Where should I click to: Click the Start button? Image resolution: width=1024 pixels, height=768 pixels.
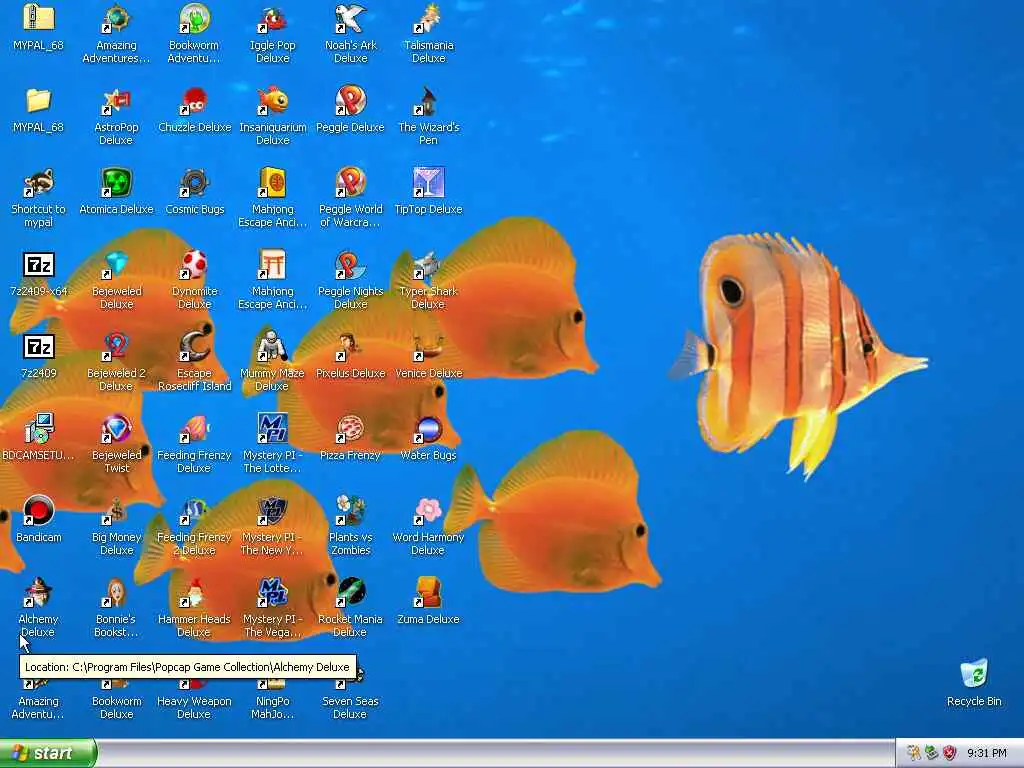[x=48, y=753]
